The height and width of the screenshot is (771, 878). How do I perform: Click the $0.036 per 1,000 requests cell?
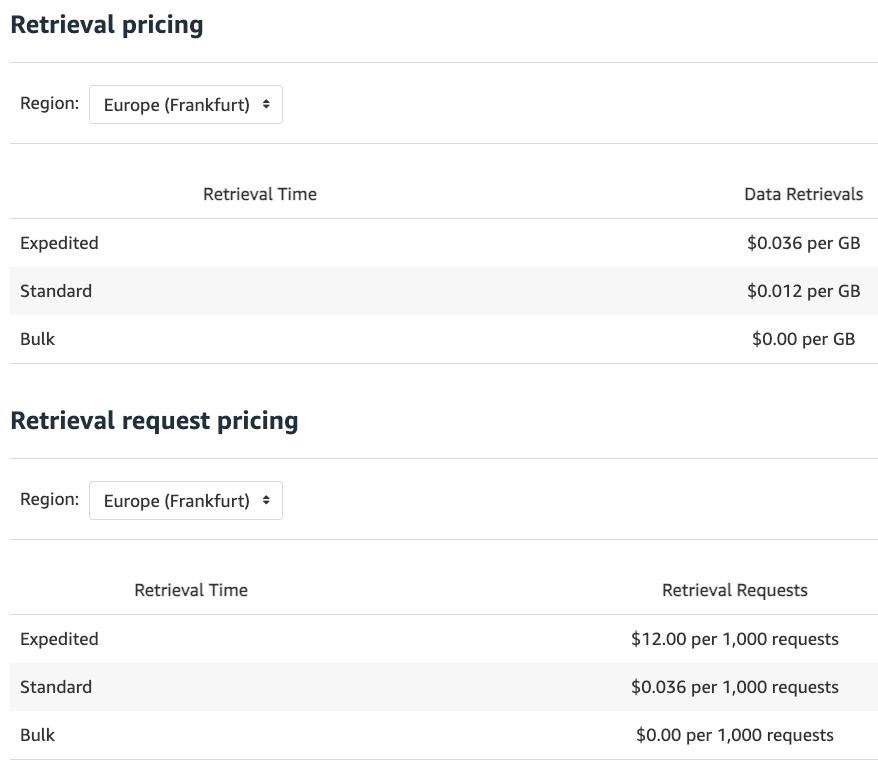[x=734, y=687]
